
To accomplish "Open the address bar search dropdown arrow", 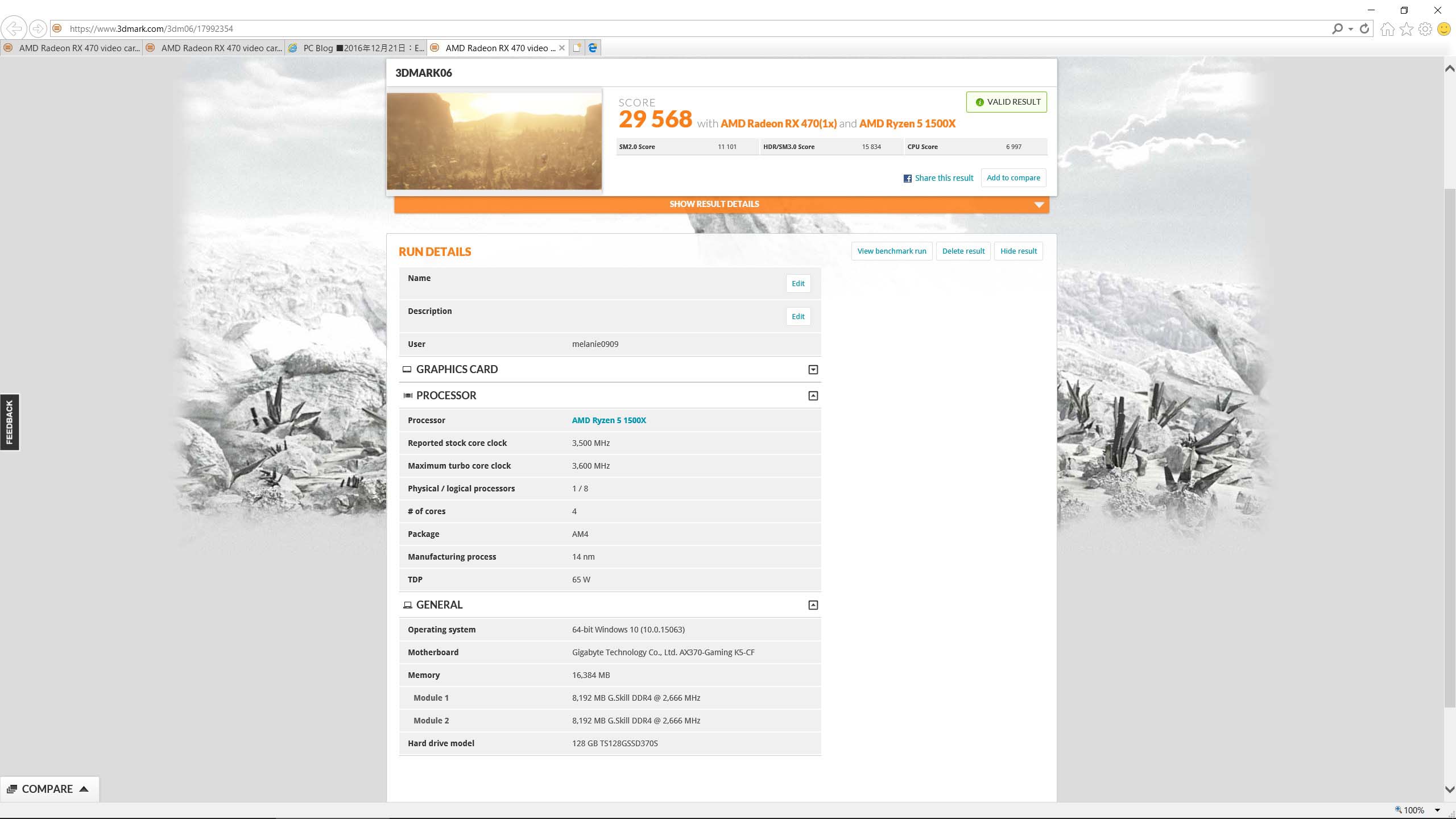I will [x=1350, y=29].
